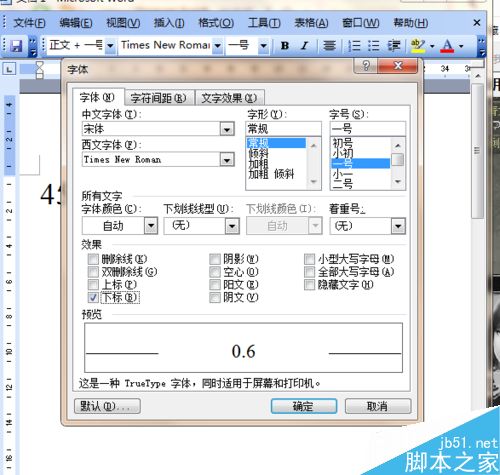Switch to the 文字效果 tab
The width and height of the screenshot is (500, 475).
click(229, 98)
